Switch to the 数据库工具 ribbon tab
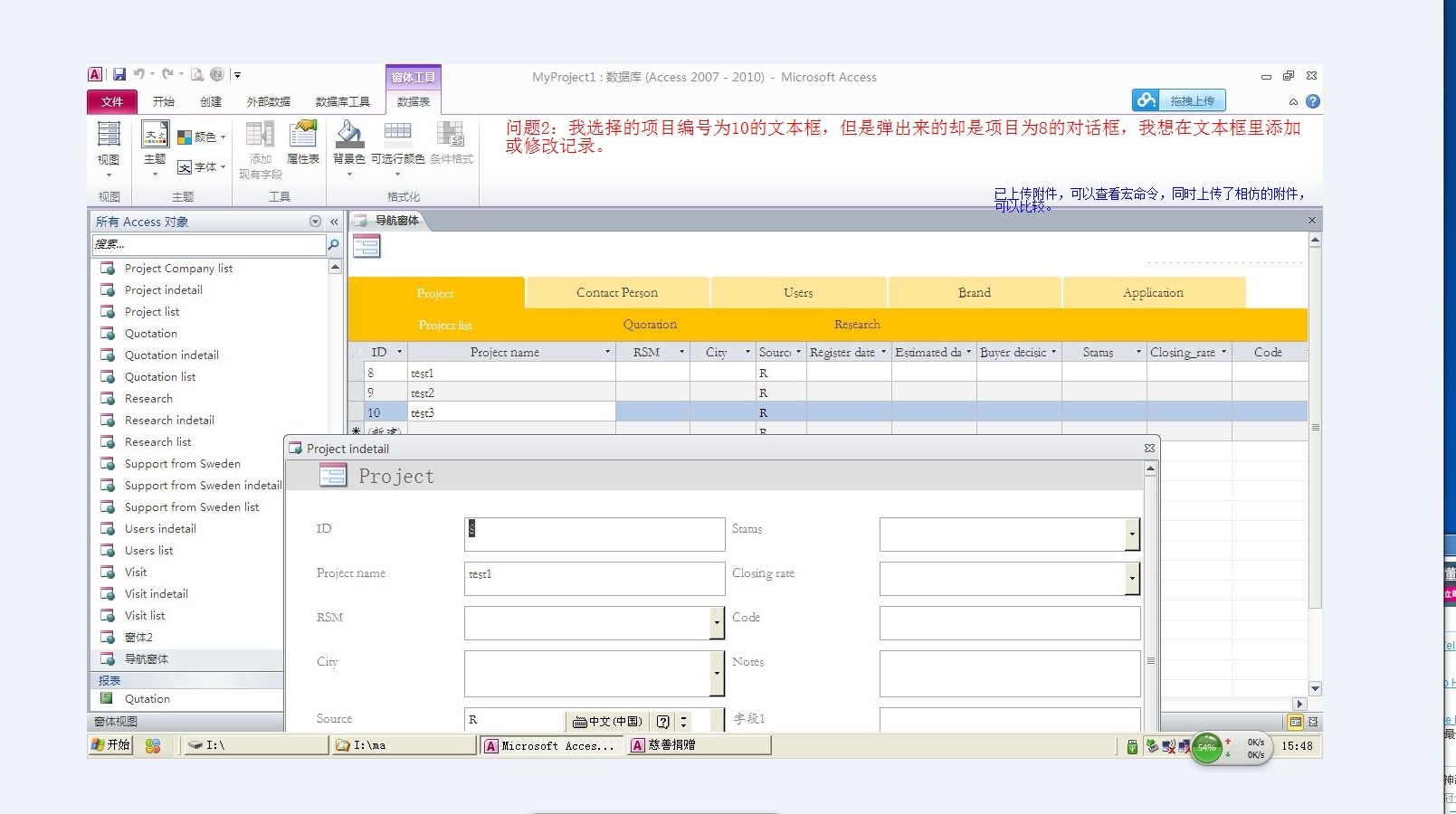 click(x=342, y=101)
